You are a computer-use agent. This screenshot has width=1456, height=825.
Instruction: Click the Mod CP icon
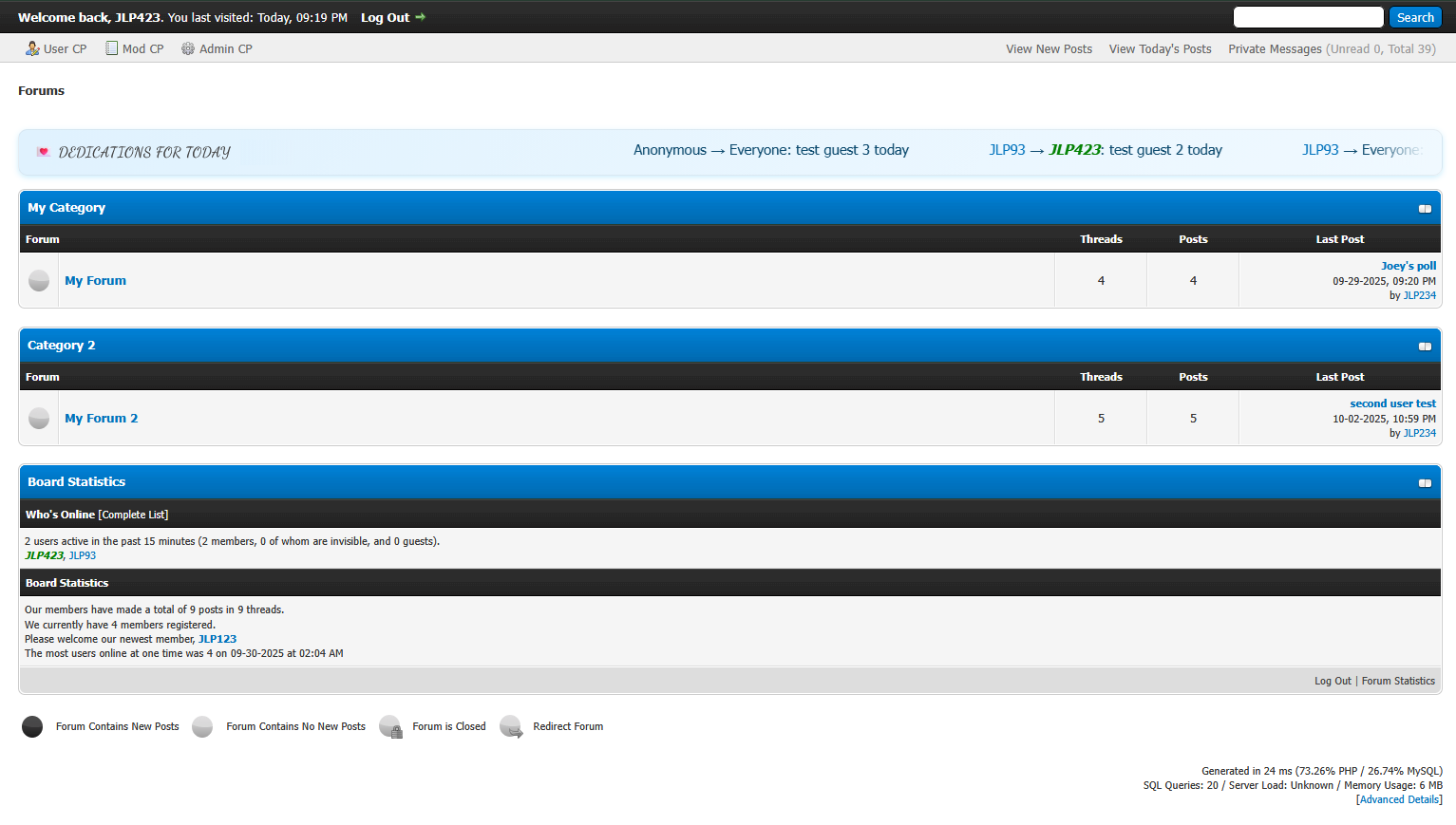pos(112,48)
